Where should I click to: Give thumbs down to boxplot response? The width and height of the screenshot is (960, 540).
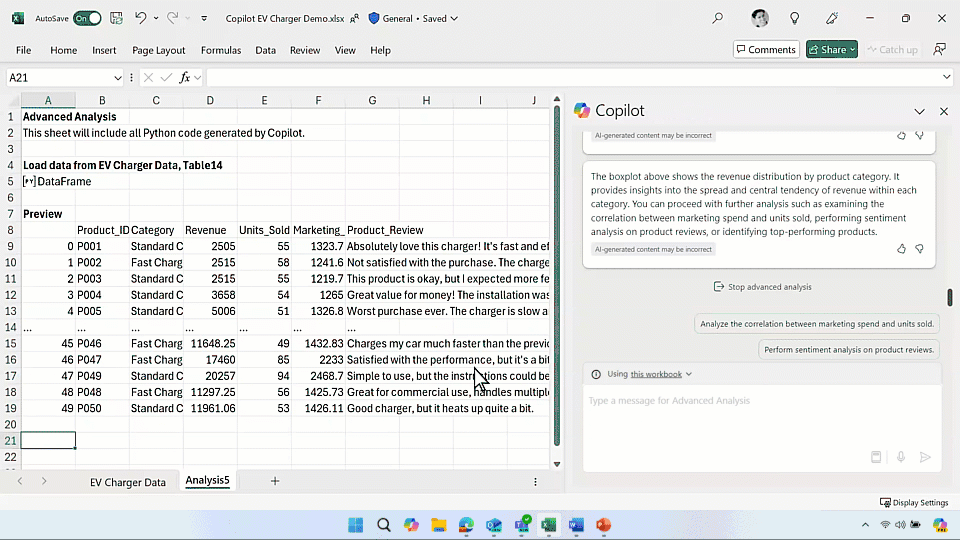click(919, 249)
